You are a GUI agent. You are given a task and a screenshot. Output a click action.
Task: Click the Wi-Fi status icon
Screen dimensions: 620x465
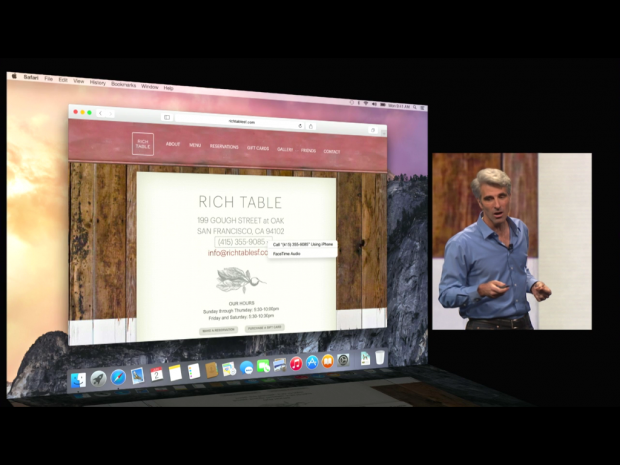click(x=366, y=104)
